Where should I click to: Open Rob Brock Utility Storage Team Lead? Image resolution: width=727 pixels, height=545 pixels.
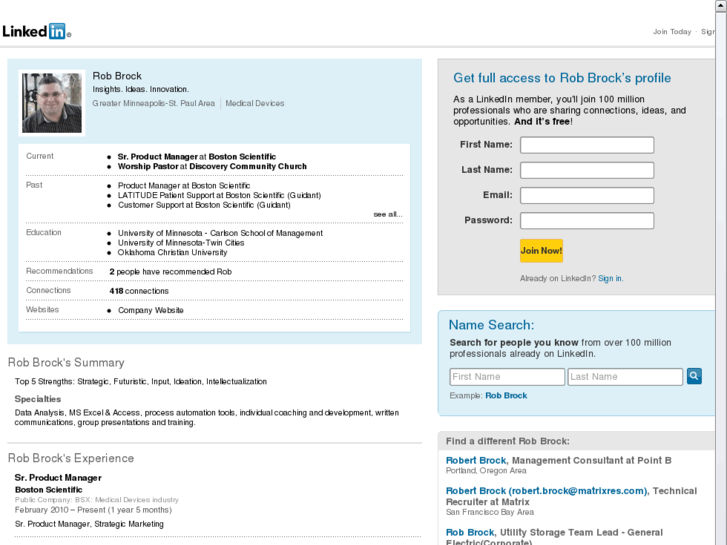coord(470,532)
